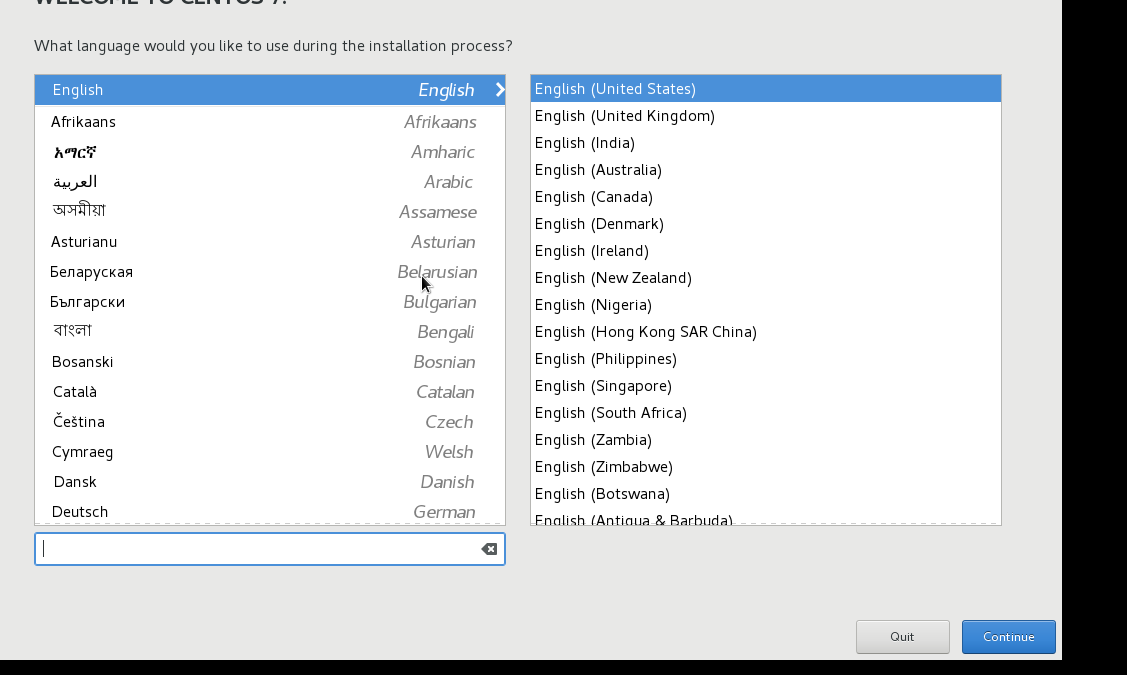Image resolution: width=1127 pixels, height=675 pixels.
Task: Clear the language search field icon
Action: (489, 549)
